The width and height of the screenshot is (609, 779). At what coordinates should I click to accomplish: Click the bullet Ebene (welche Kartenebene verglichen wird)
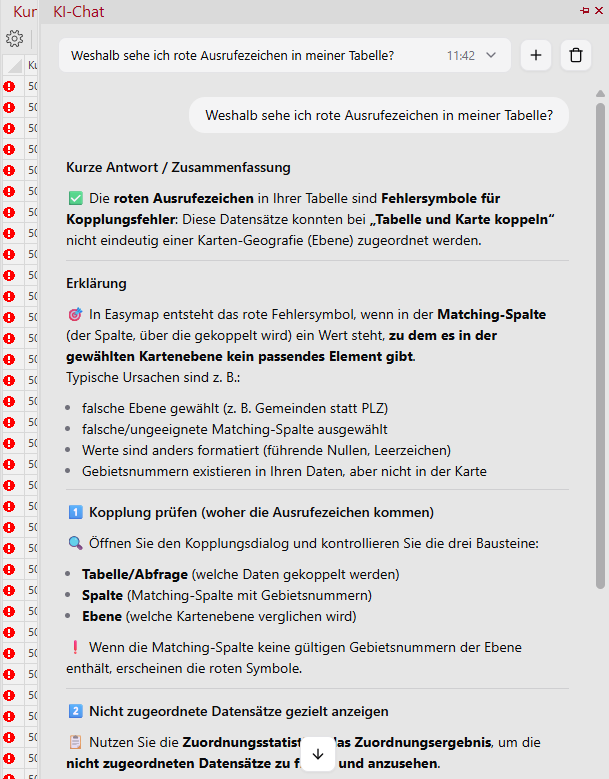coord(219,616)
